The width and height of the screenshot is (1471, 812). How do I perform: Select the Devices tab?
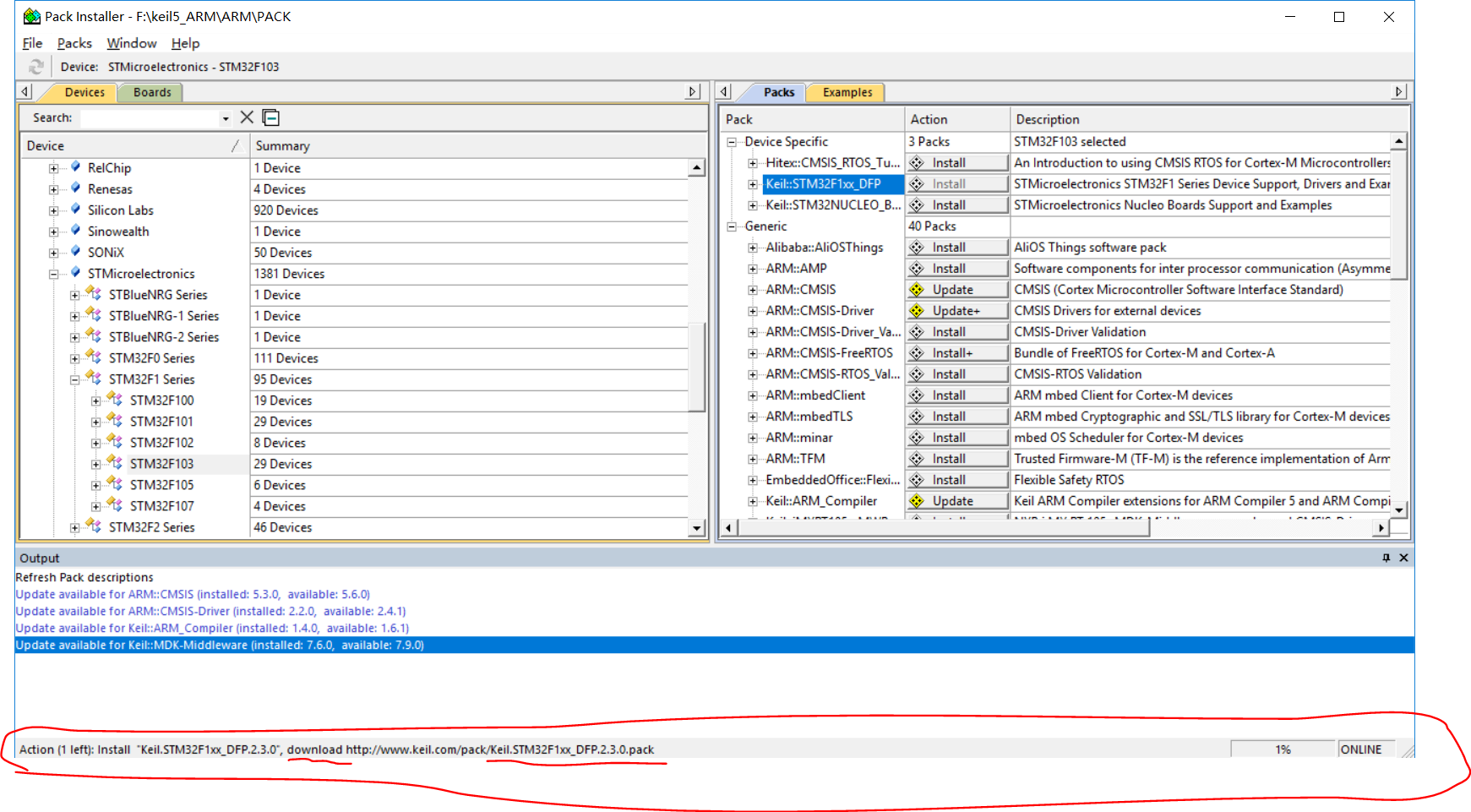(84, 92)
